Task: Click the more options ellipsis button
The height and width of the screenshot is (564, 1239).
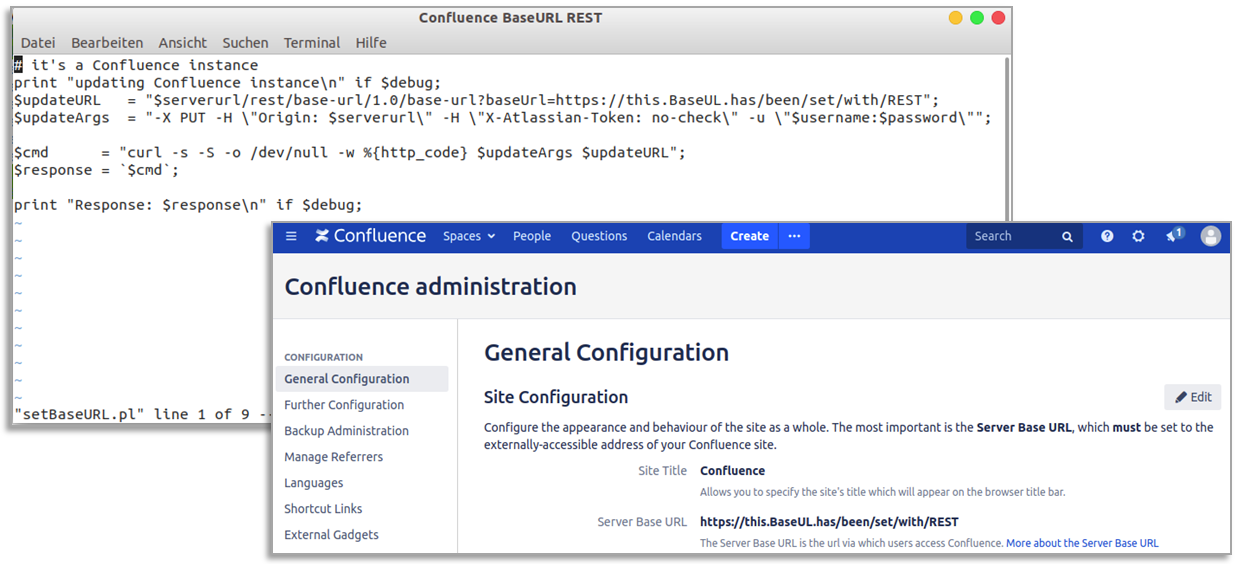Action: [794, 236]
